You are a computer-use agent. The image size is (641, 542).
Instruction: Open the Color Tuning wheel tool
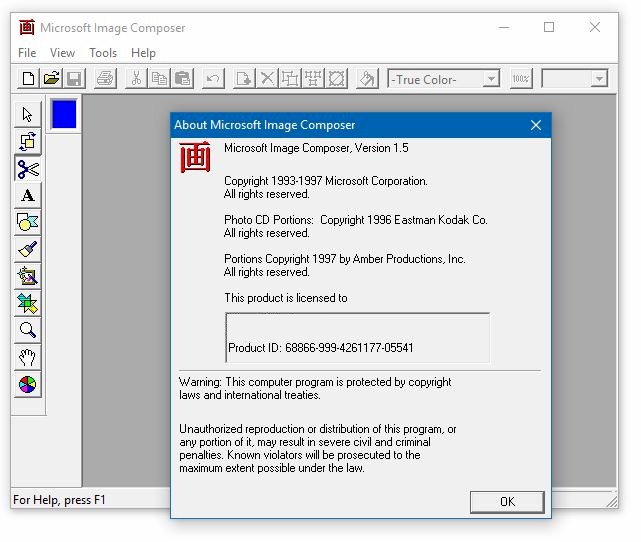click(27, 385)
